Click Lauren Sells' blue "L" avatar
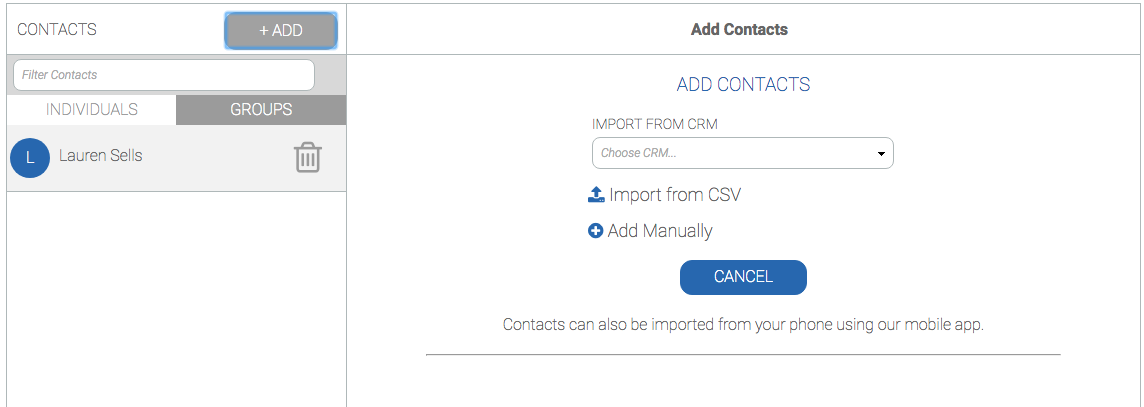 coord(30,157)
